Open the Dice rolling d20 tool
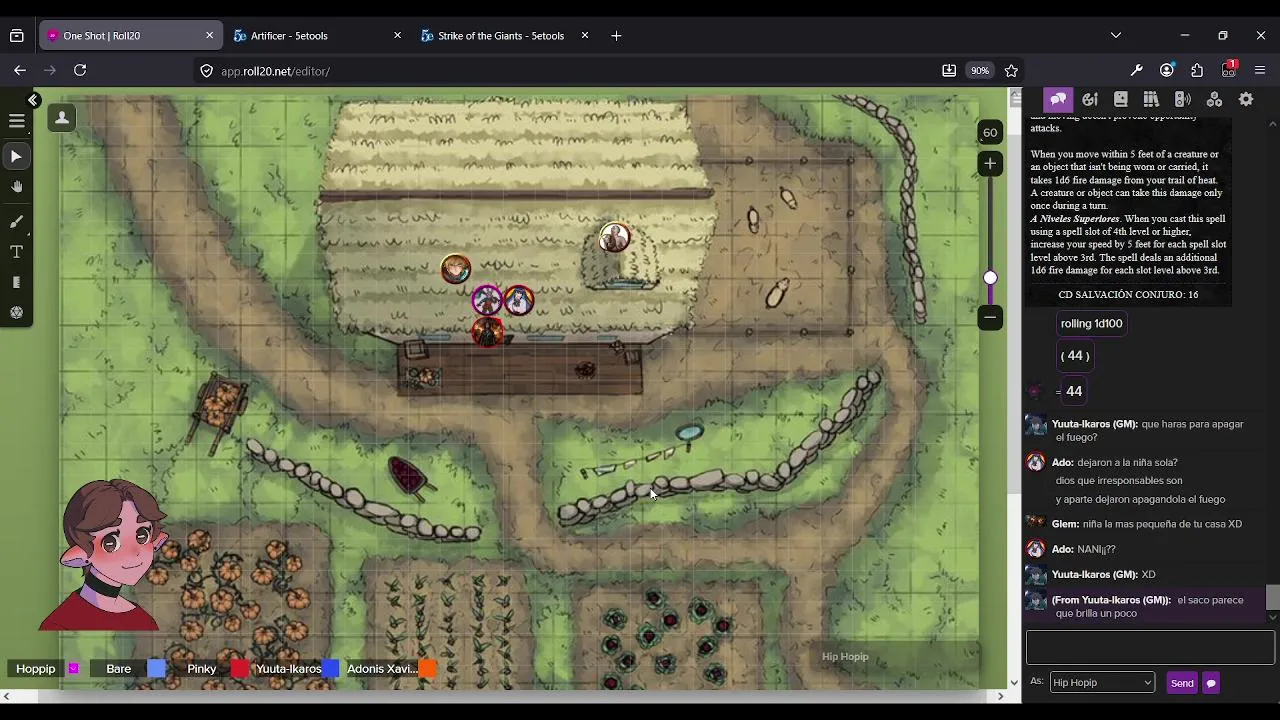The height and width of the screenshot is (720, 1280). point(17,312)
